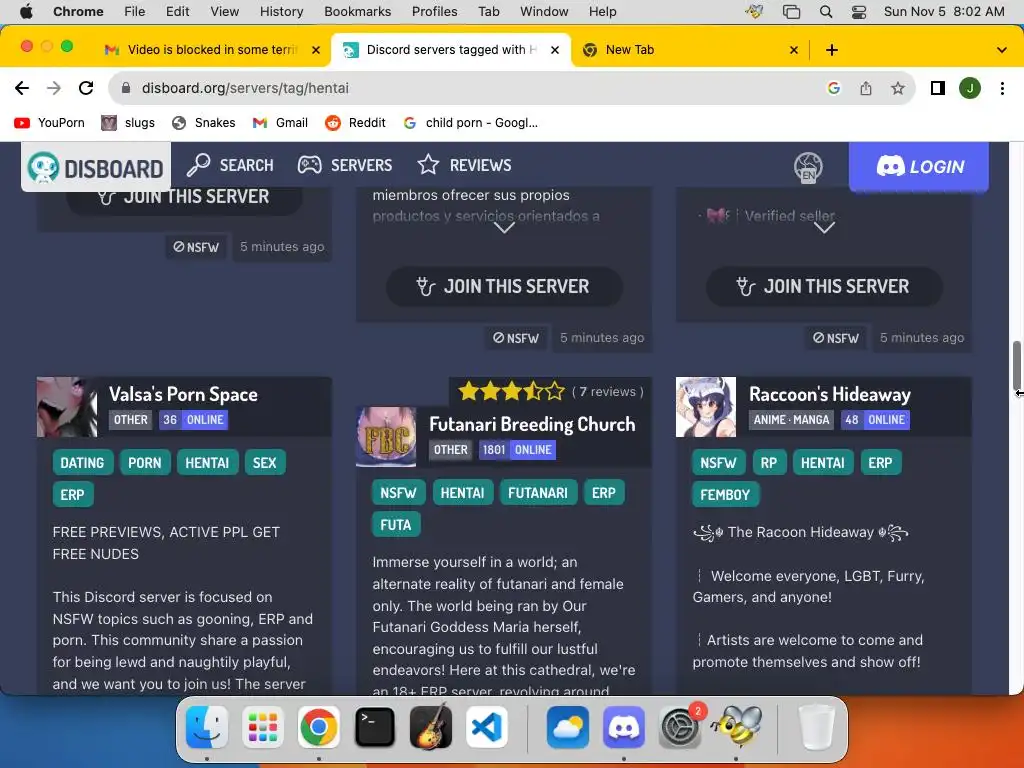Click the ANIME · MANGA category badge
This screenshot has width=1024, height=768.
click(x=792, y=420)
